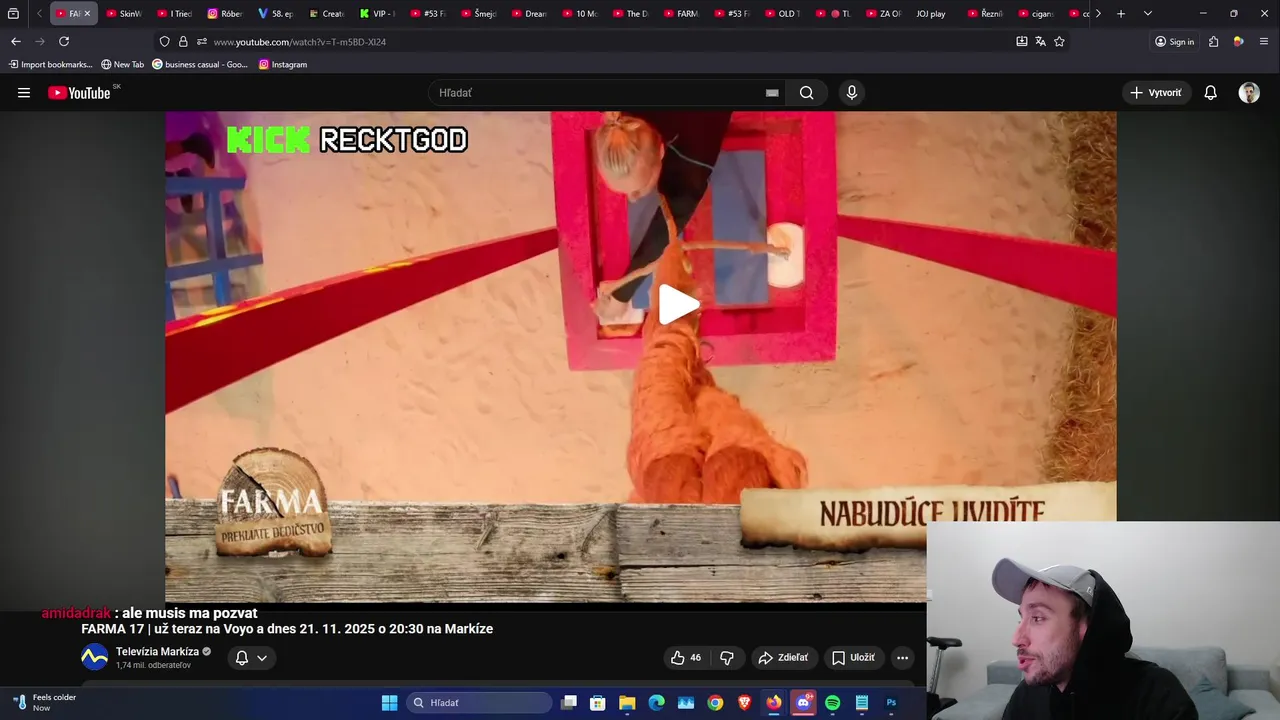Launch Photoshop from the taskbar
Viewport: 1280px width, 720px height.
pyautogui.click(x=891, y=703)
